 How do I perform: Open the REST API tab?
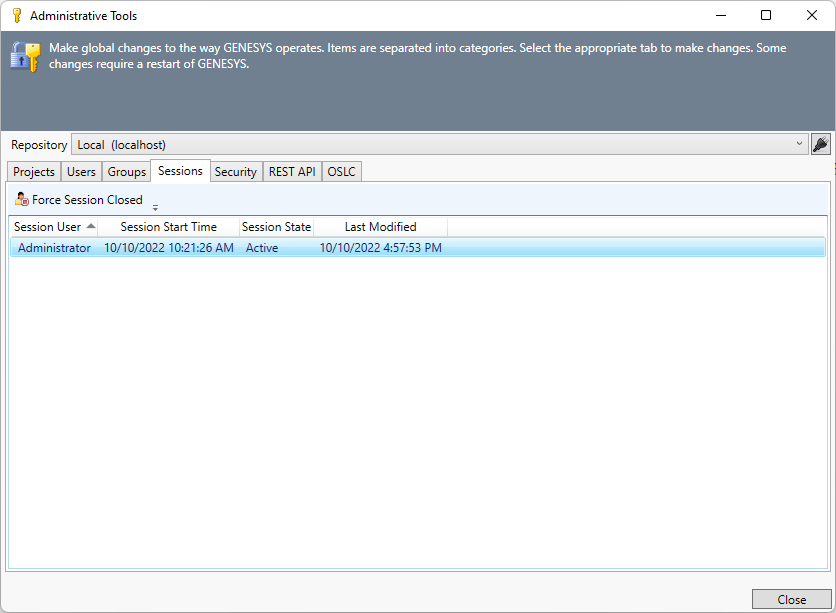pos(292,172)
